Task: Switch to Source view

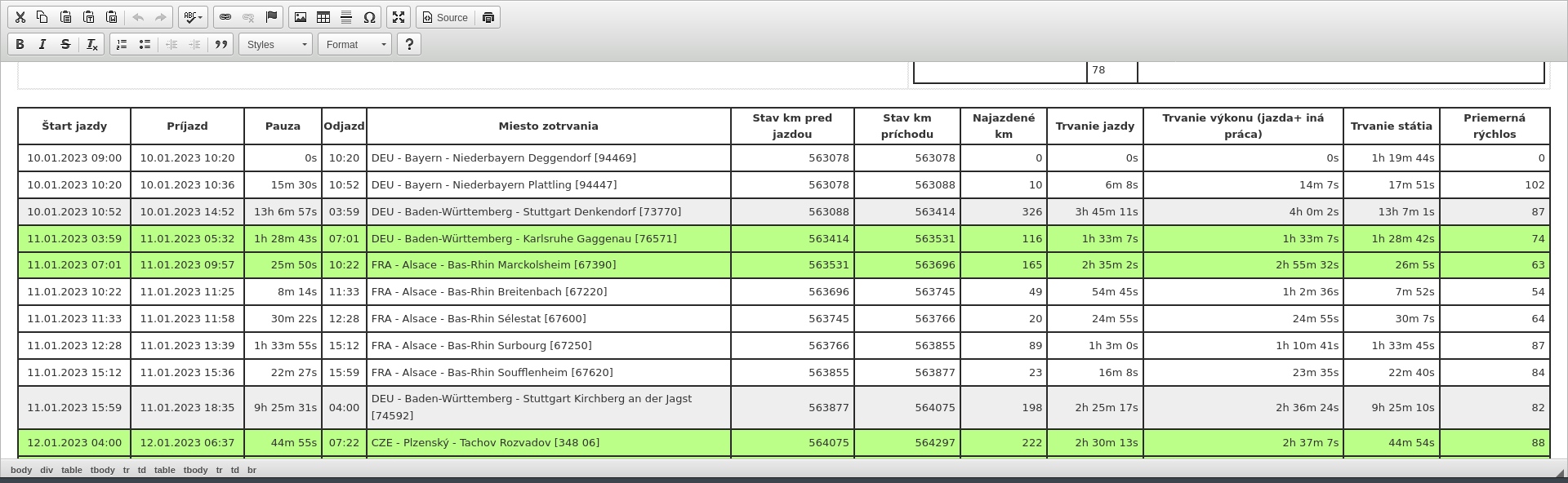Action: click(445, 17)
